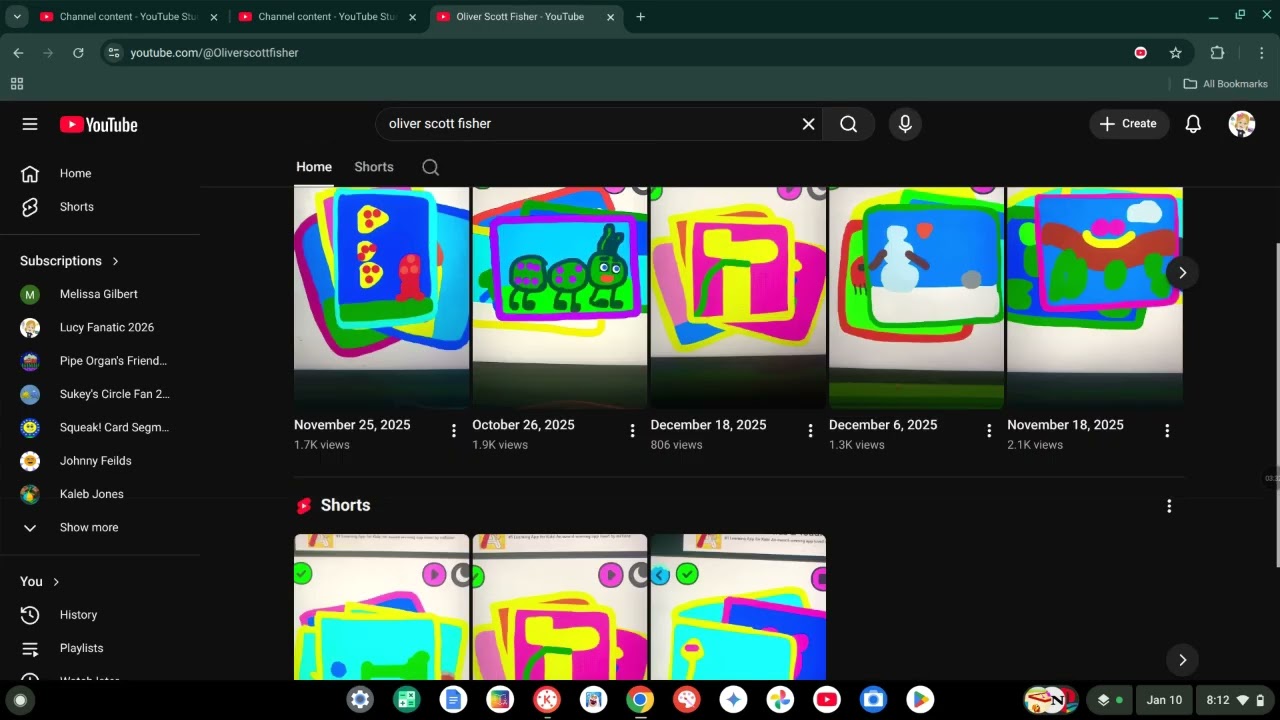Expand the Subscriptions section
The width and height of the screenshot is (1280, 720).
[x=70, y=261]
